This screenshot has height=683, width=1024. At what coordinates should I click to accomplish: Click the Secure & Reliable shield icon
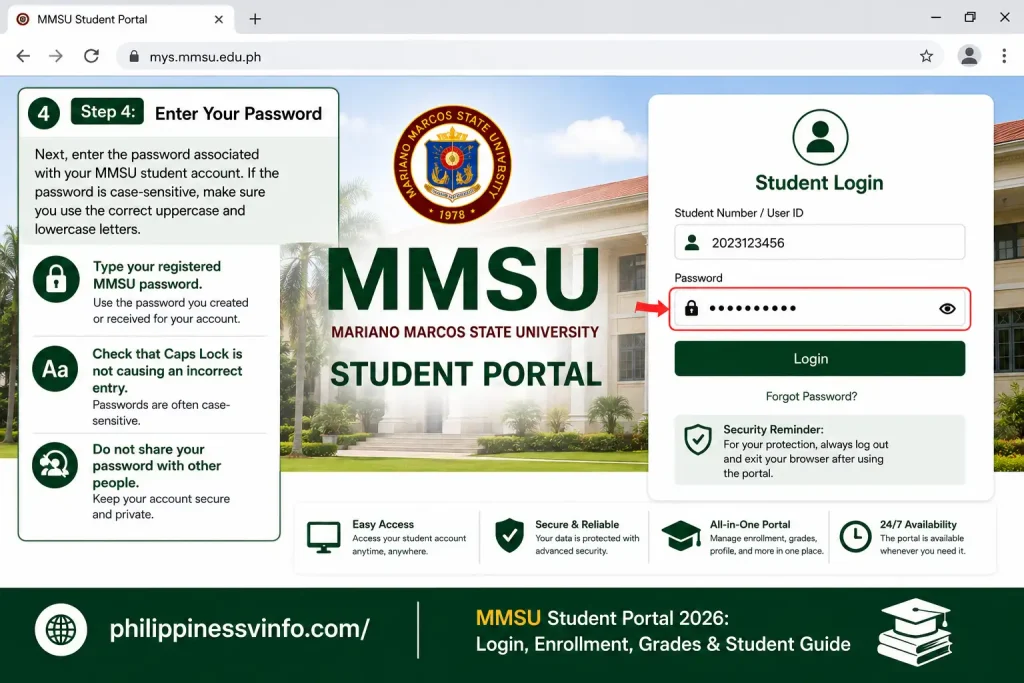509,535
